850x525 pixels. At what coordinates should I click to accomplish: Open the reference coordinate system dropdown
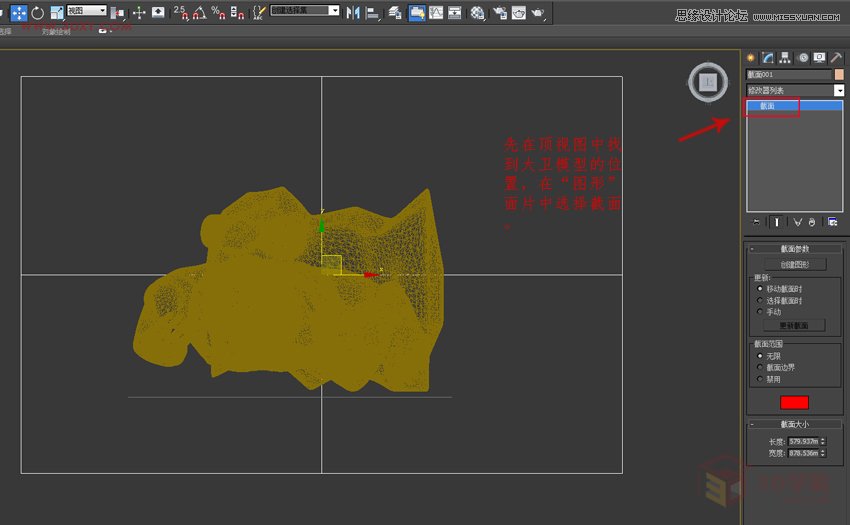87,11
